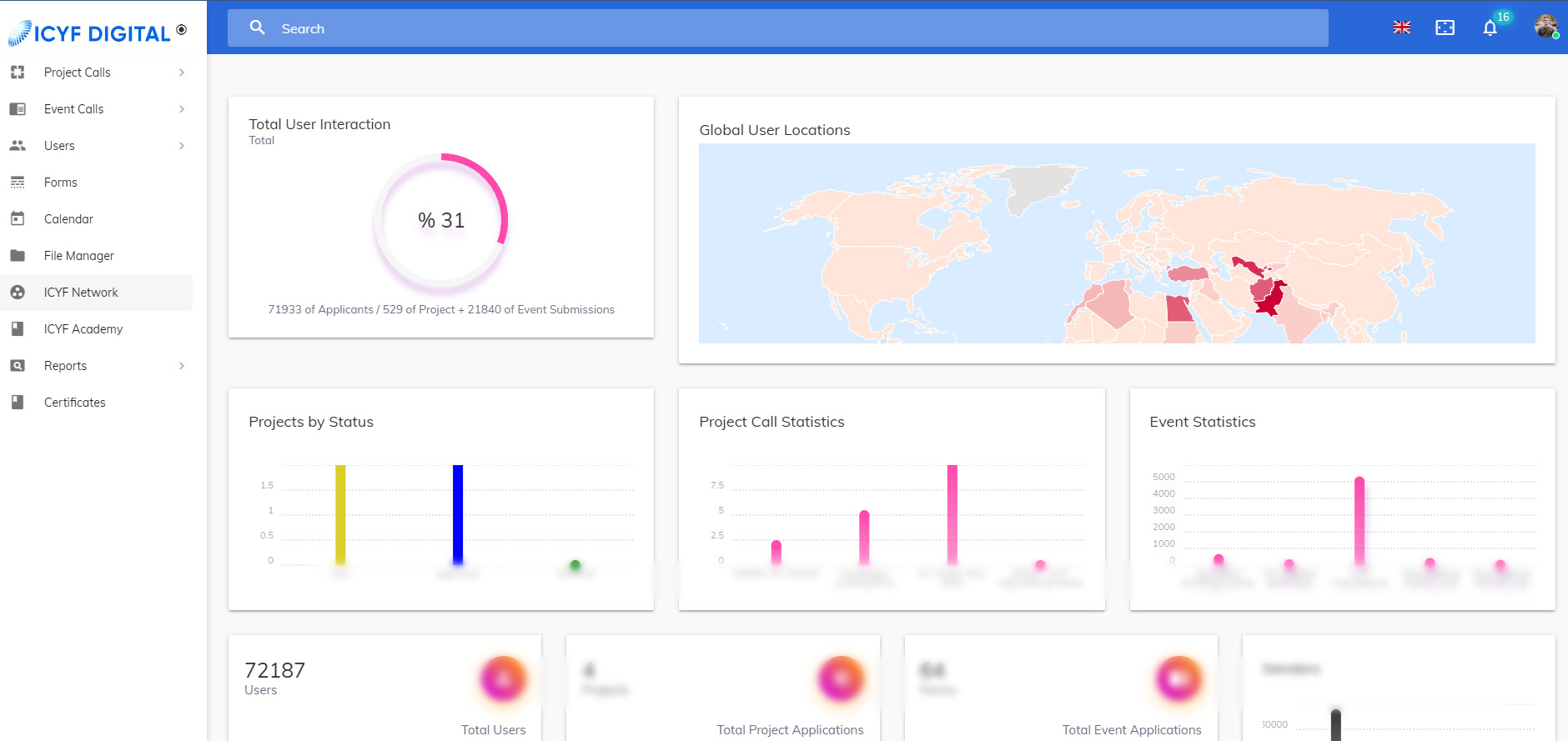Go to the Forms page
The image size is (1568, 741).
pyautogui.click(x=97, y=183)
